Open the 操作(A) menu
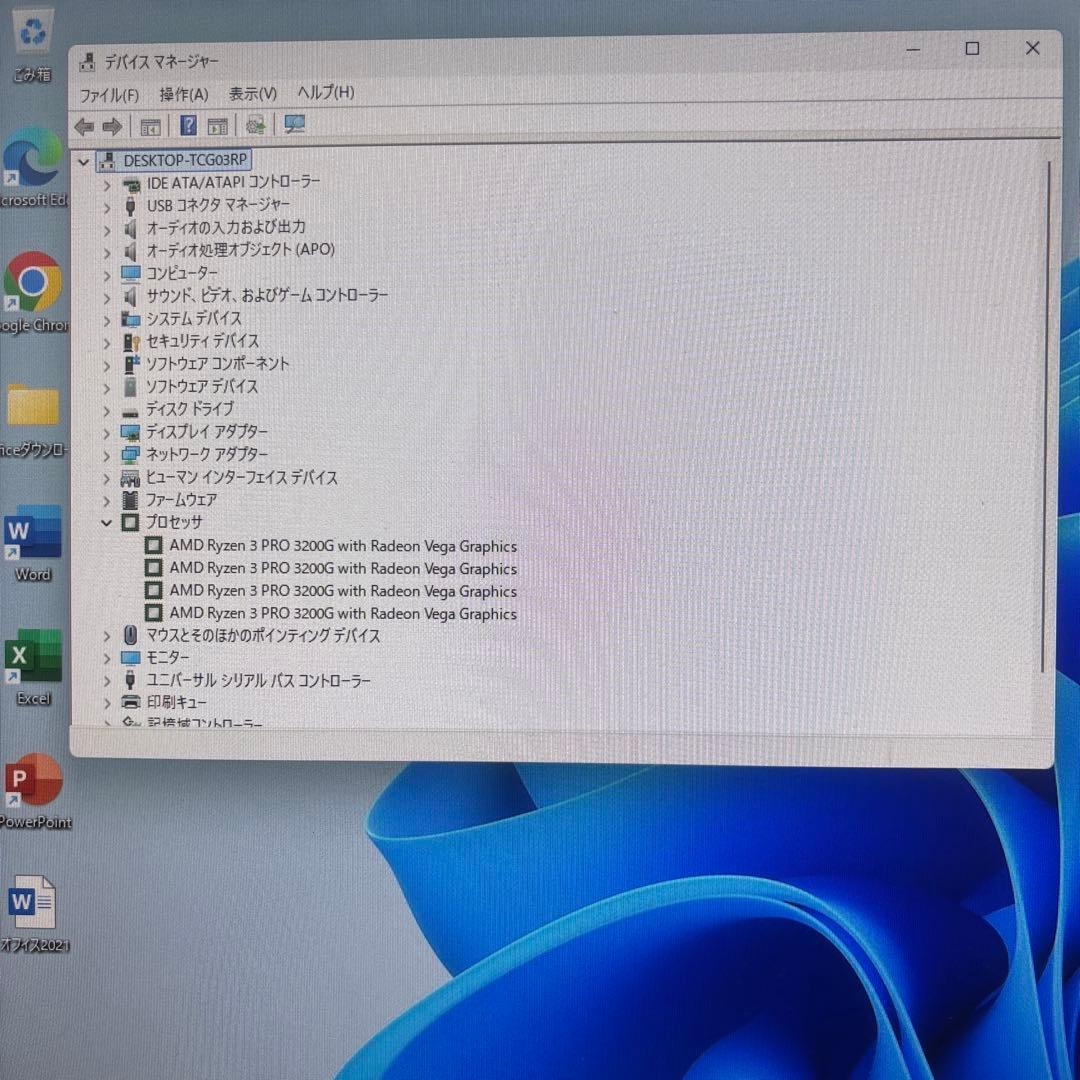The image size is (1080, 1080). pyautogui.click(x=184, y=93)
